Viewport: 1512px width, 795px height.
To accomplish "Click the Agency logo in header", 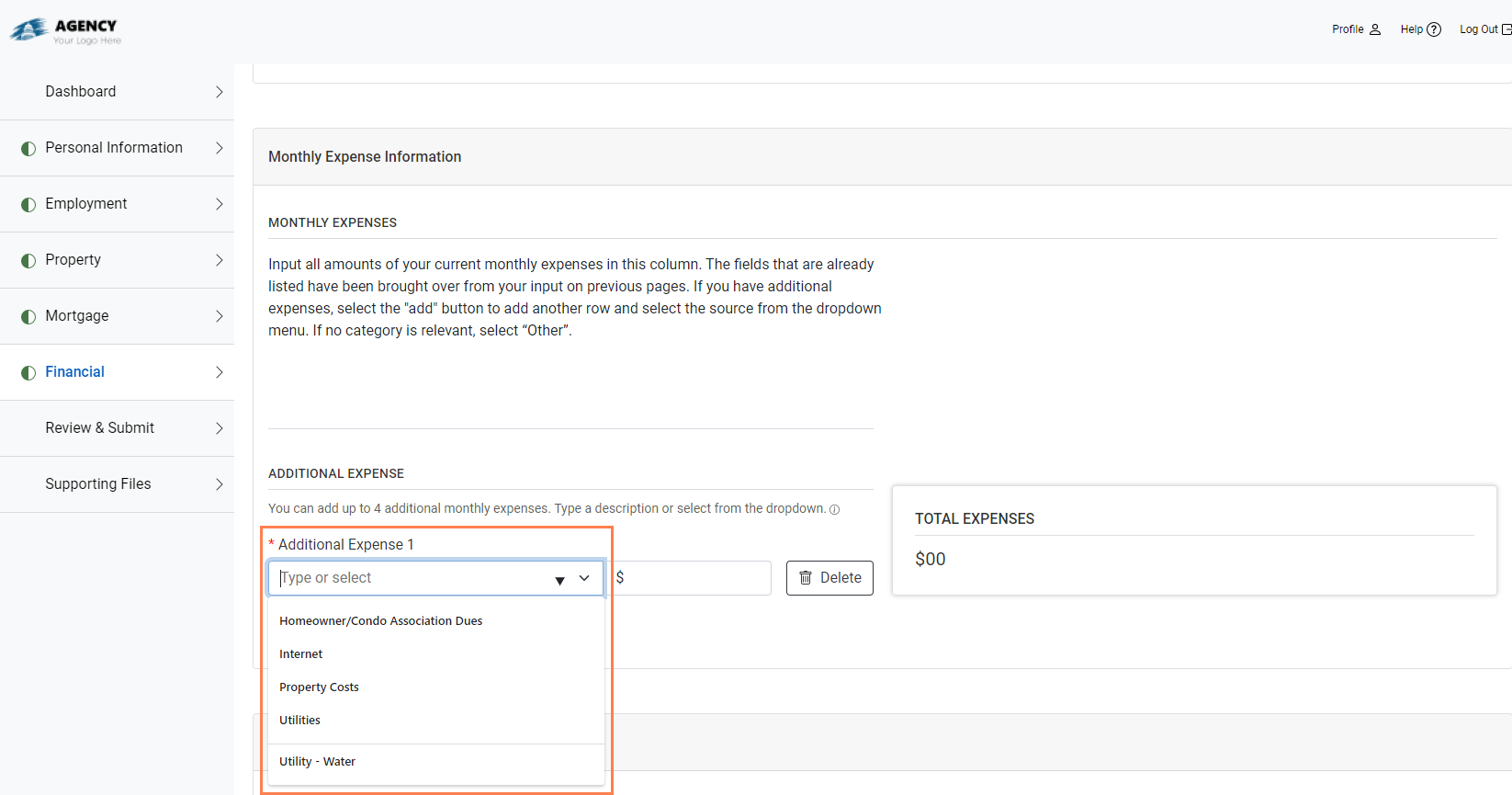I will click(x=65, y=30).
